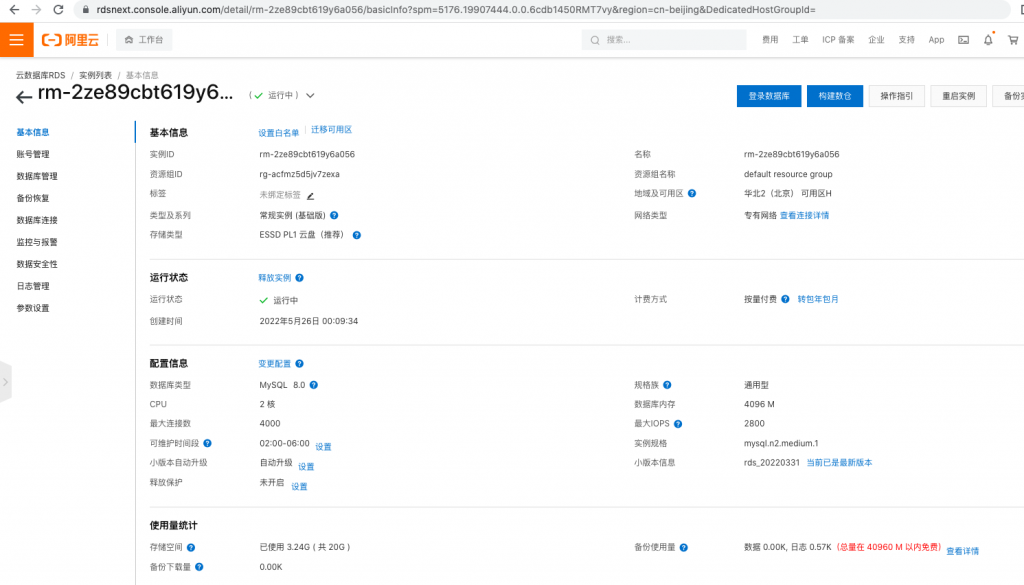Click 设置白名单 link
This screenshot has height=585, width=1024.
click(x=278, y=133)
